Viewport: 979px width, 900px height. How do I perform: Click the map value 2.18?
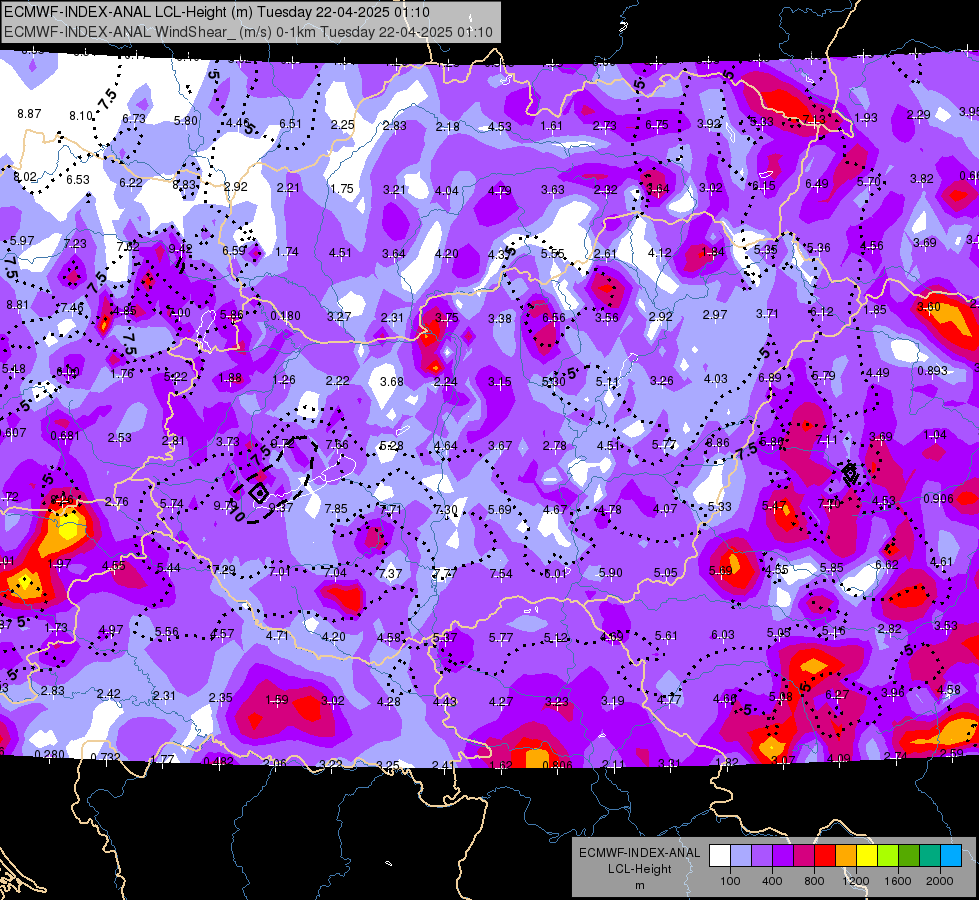click(x=448, y=127)
